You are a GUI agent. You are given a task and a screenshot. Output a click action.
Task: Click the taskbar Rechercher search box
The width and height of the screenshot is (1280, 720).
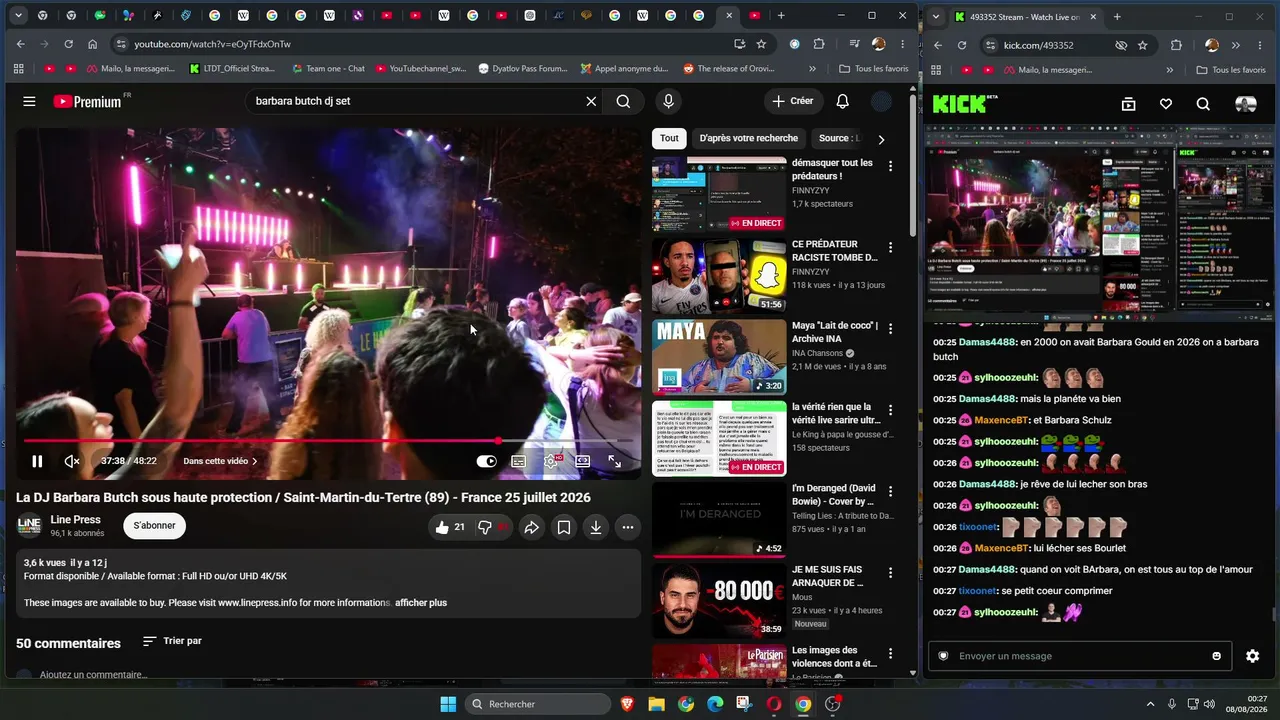pyautogui.click(x=538, y=704)
